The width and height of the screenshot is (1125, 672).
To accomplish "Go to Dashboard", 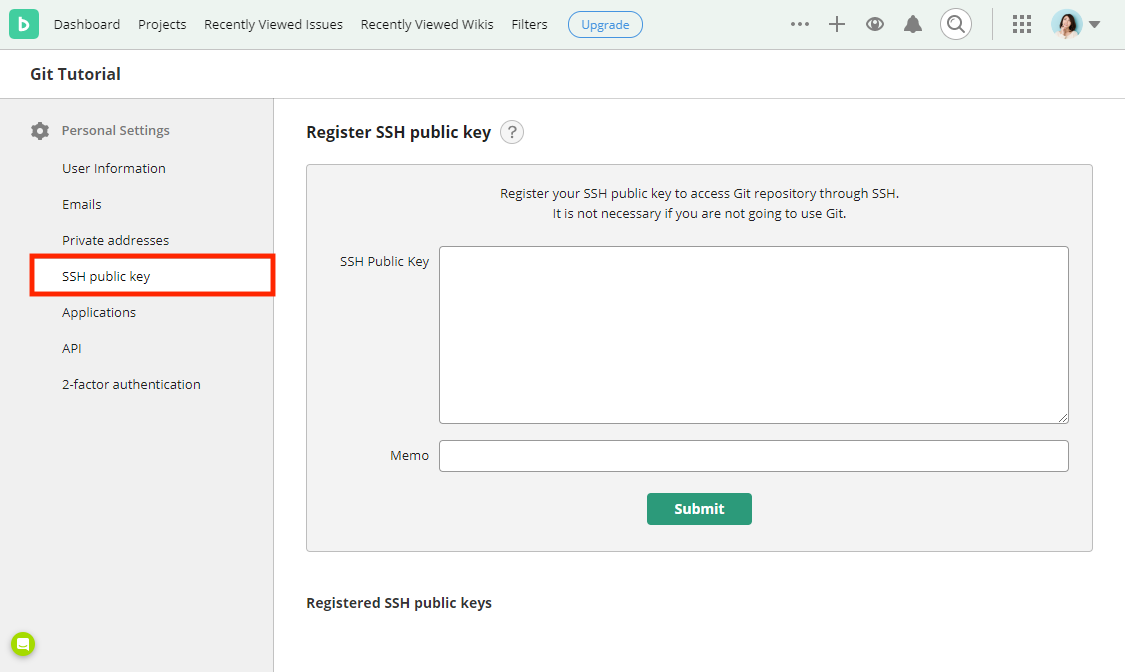I will click(87, 24).
